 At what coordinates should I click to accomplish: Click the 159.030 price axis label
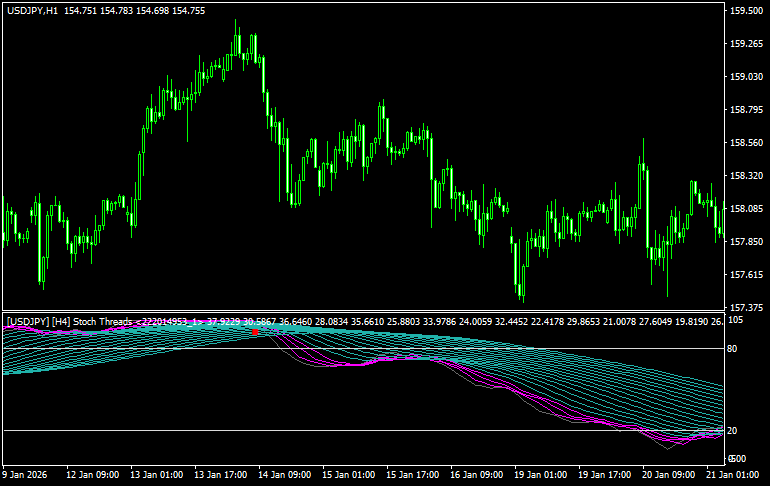pyautogui.click(x=745, y=77)
